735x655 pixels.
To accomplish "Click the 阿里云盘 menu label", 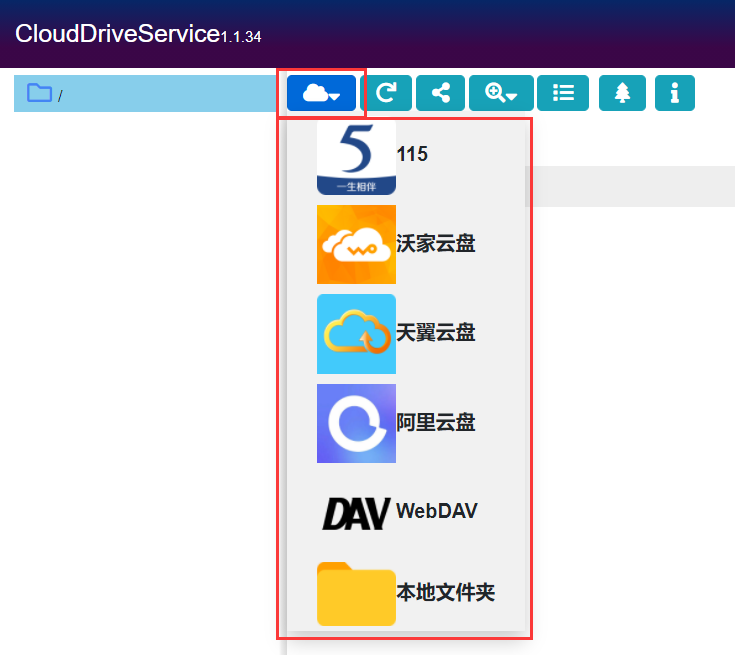I will [x=435, y=422].
